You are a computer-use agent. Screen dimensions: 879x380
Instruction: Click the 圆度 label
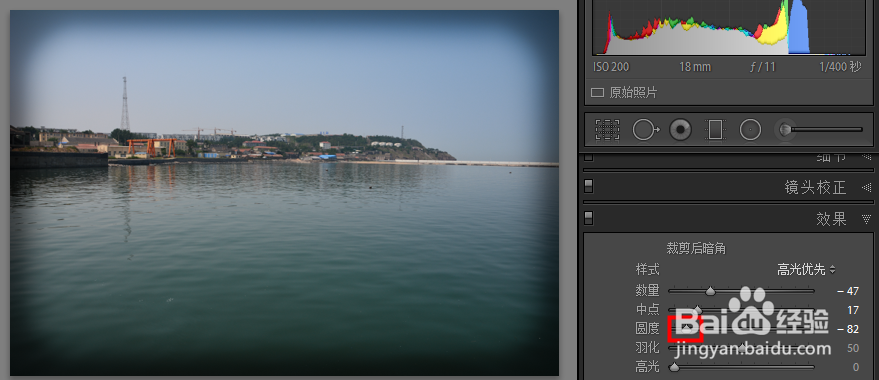pos(647,329)
